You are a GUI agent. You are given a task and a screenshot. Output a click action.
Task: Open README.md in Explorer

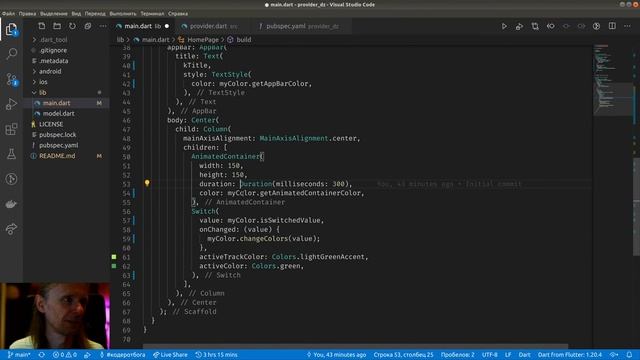pyautogui.click(x=57, y=156)
